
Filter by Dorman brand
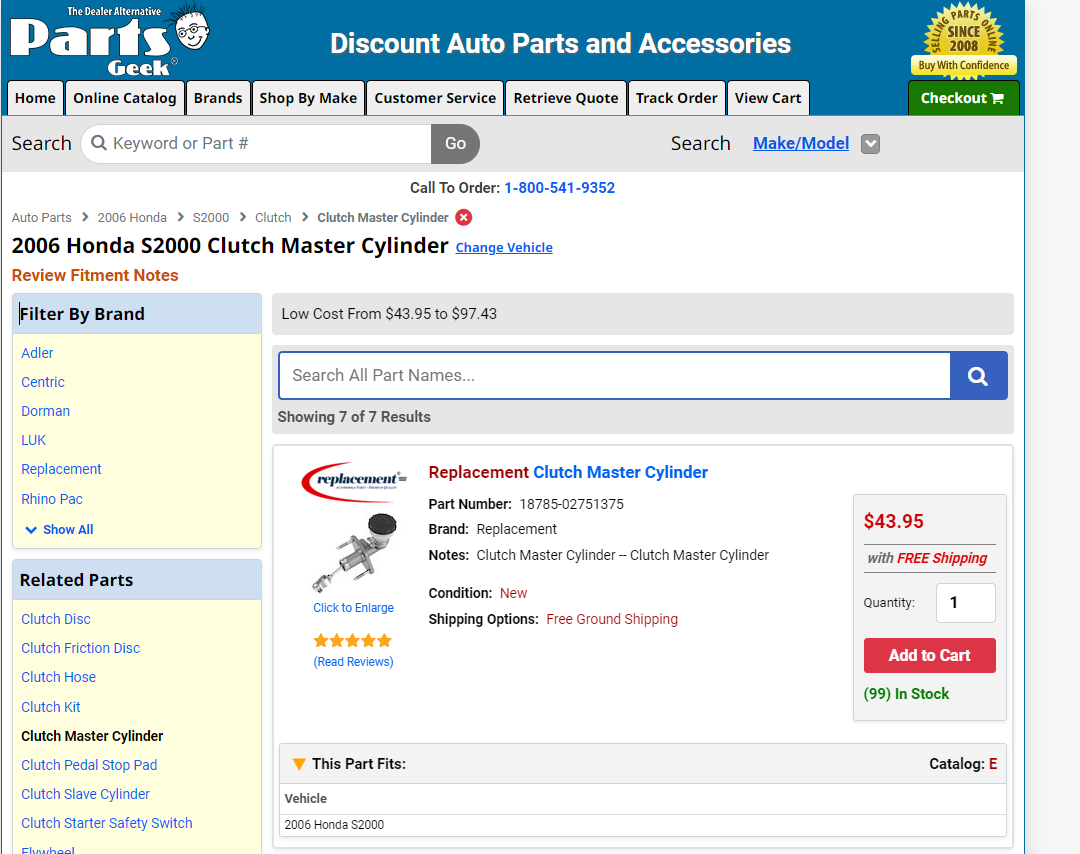(46, 411)
